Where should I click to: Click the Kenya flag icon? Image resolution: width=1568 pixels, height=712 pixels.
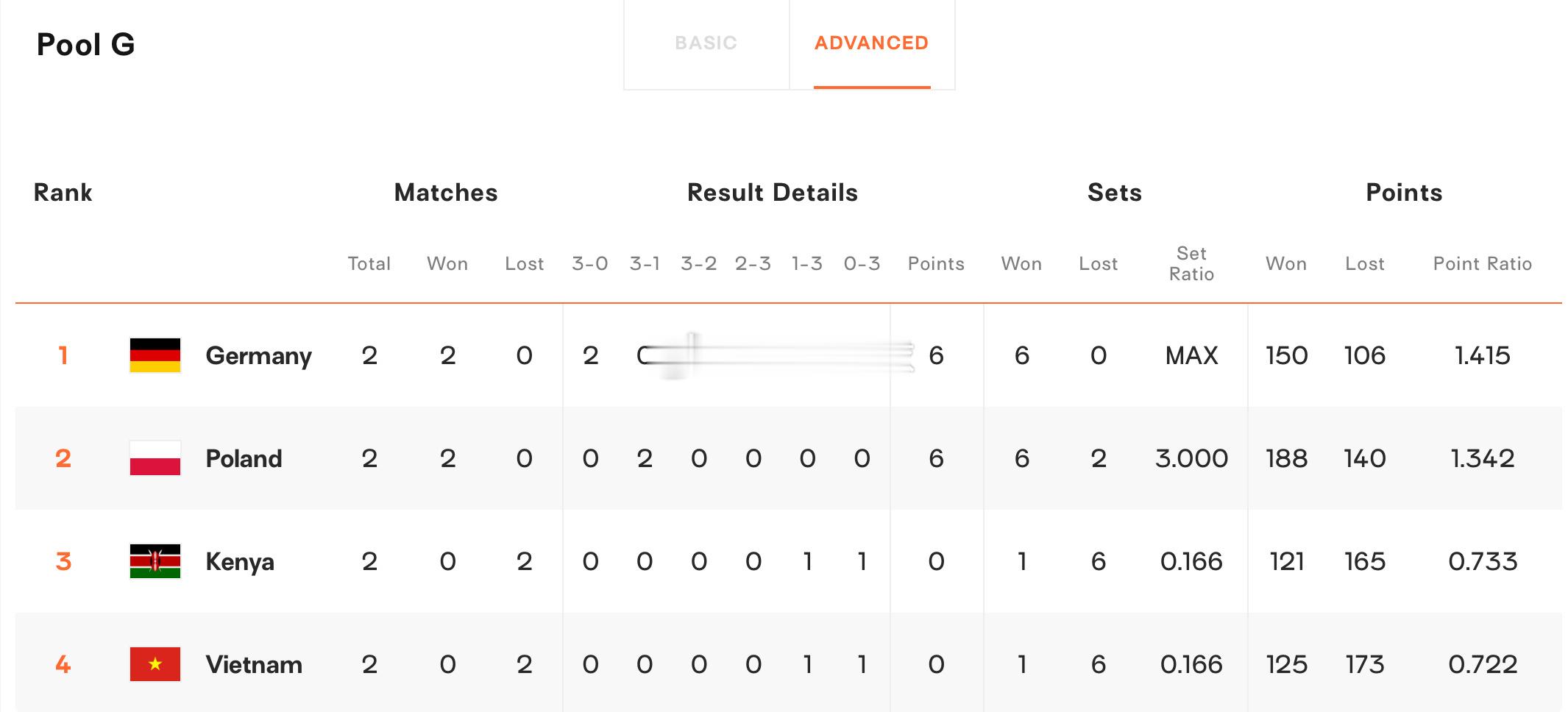click(155, 561)
